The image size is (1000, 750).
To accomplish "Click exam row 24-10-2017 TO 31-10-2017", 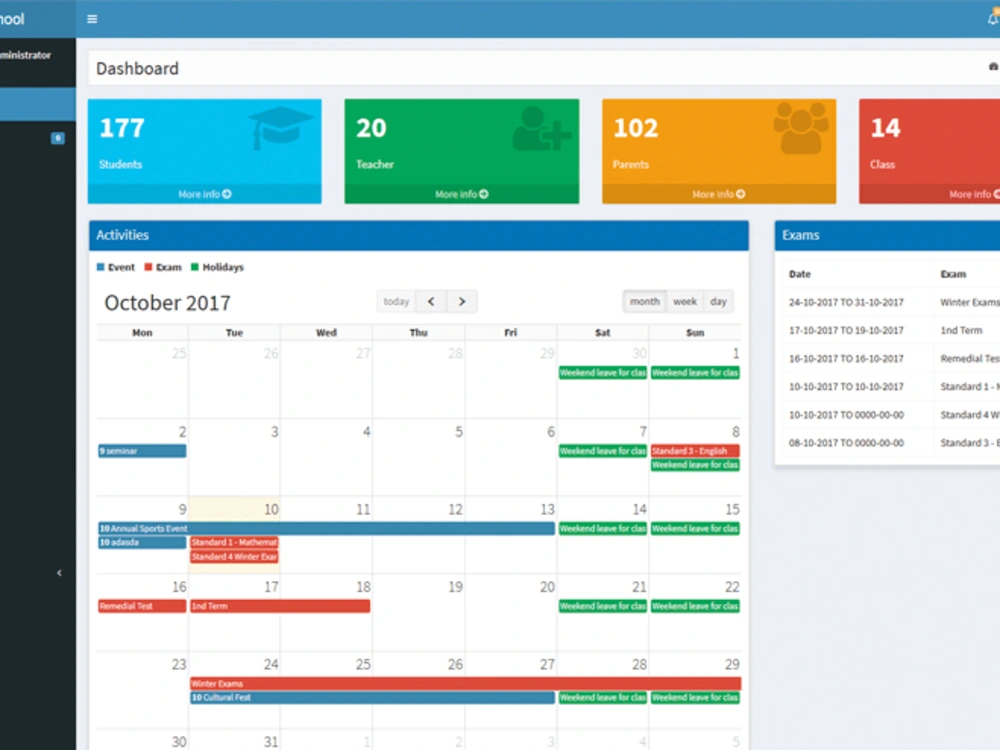I will pyautogui.click(x=891, y=302).
